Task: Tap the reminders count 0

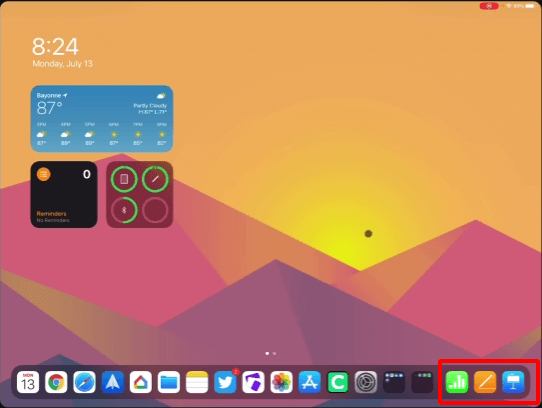Action: [x=87, y=174]
